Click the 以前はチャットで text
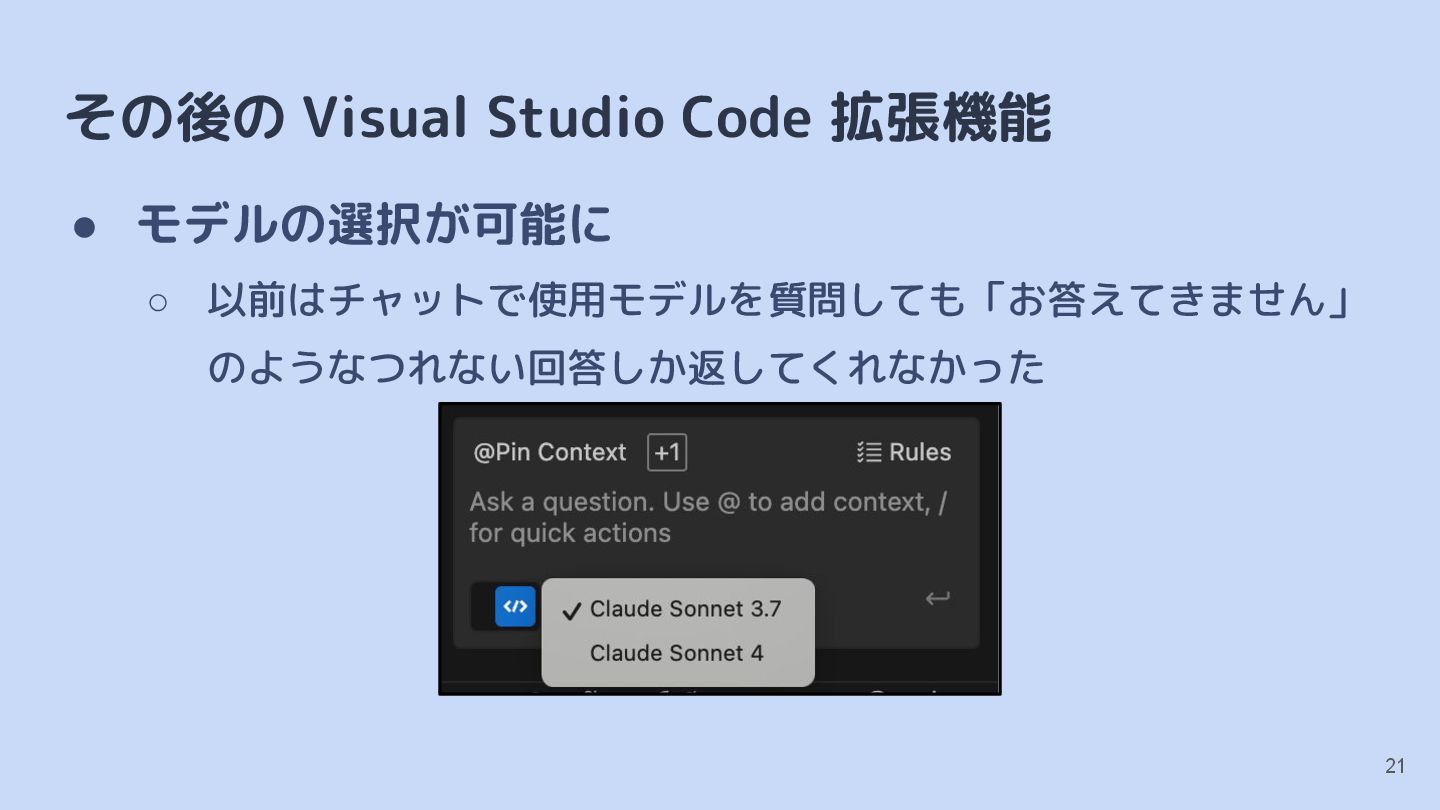The width and height of the screenshot is (1440, 810). [366, 300]
